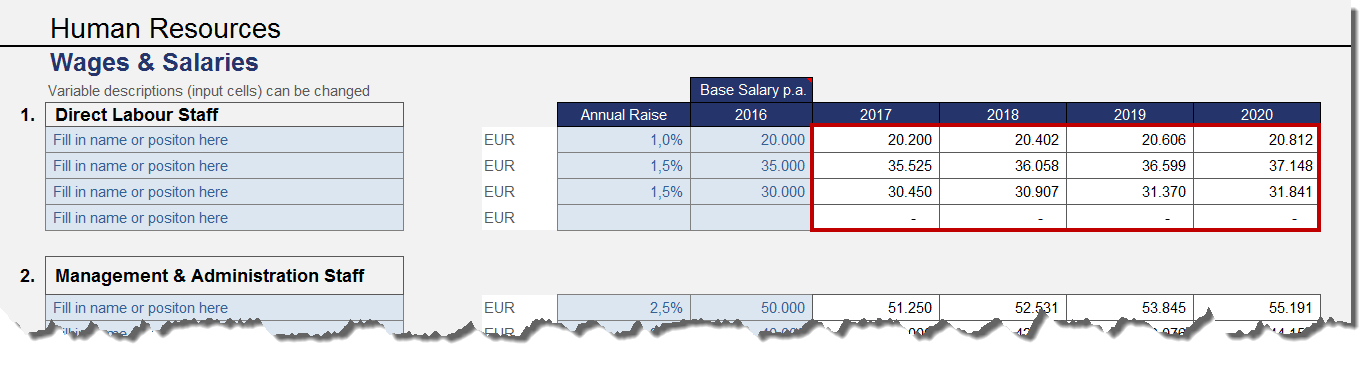
Task: Click the 30.000 base salary cell
Action: coord(751,192)
